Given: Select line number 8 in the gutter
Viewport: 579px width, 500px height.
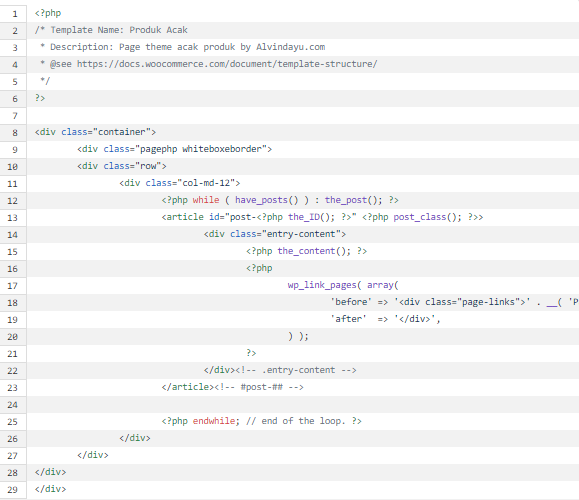Looking at the screenshot, I should point(15,133).
